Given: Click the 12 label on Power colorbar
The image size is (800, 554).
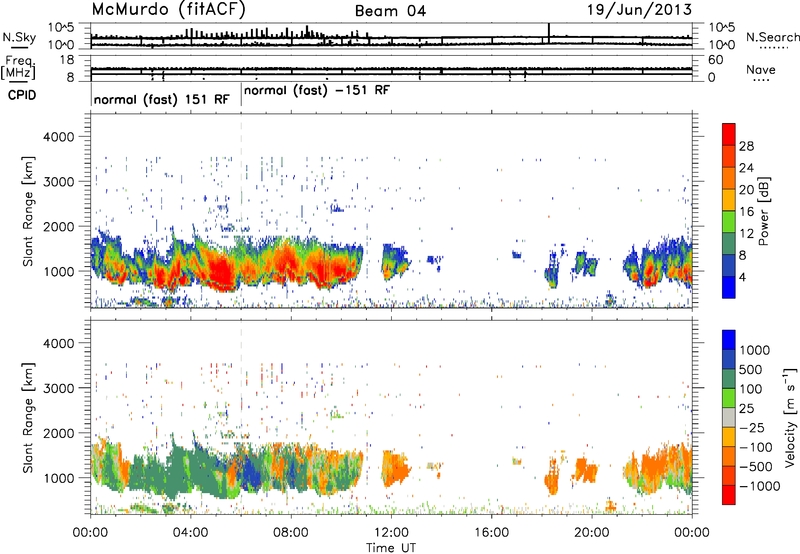Looking at the screenshot, I should [x=746, y=234].
